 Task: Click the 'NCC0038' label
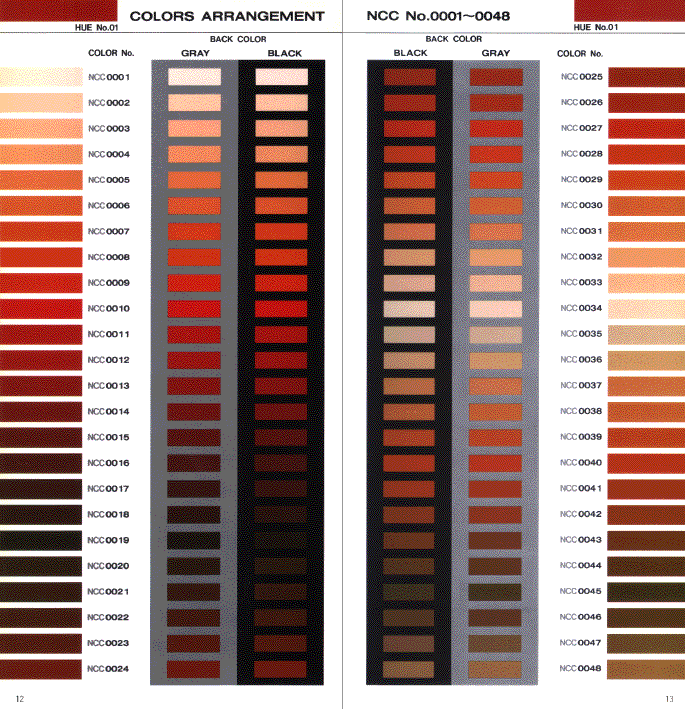[581, 411]
